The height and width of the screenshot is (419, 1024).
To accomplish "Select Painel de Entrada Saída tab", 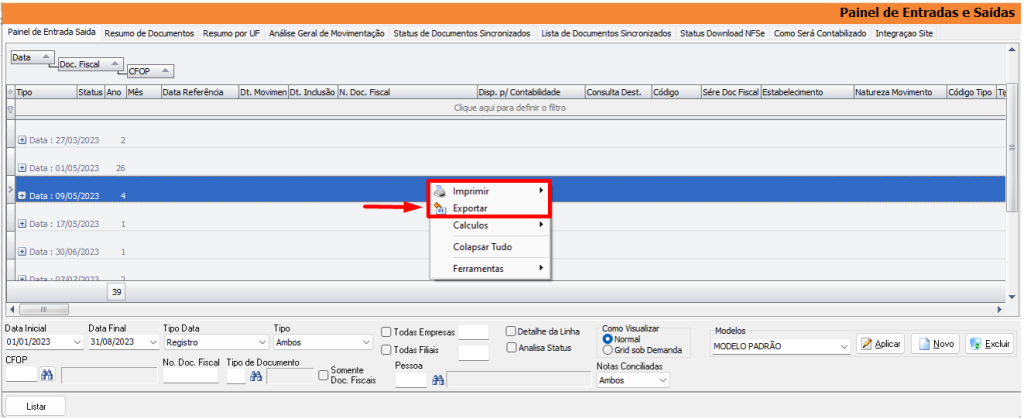I will pos(52,32).
